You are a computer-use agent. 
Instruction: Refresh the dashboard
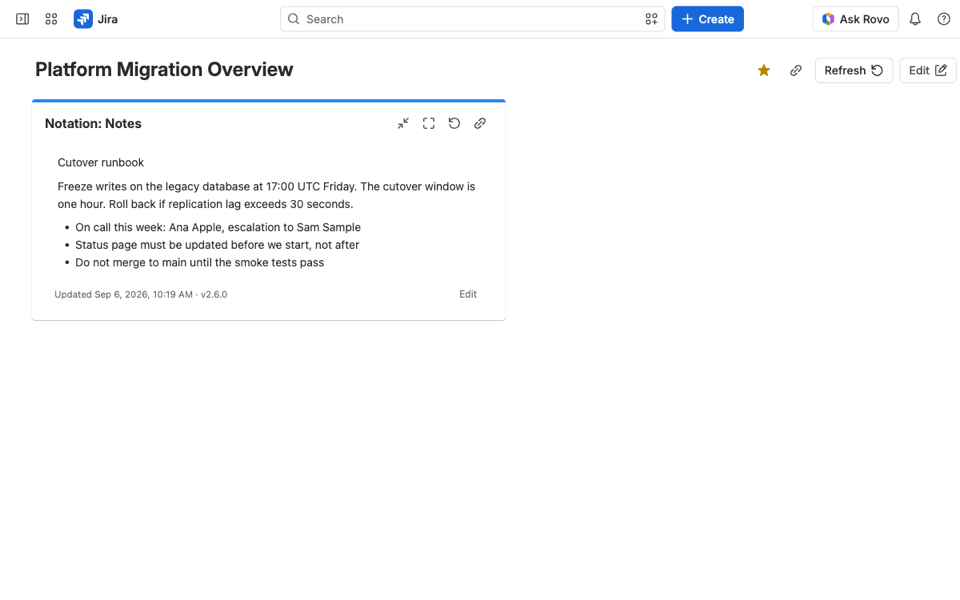[853, 70]
